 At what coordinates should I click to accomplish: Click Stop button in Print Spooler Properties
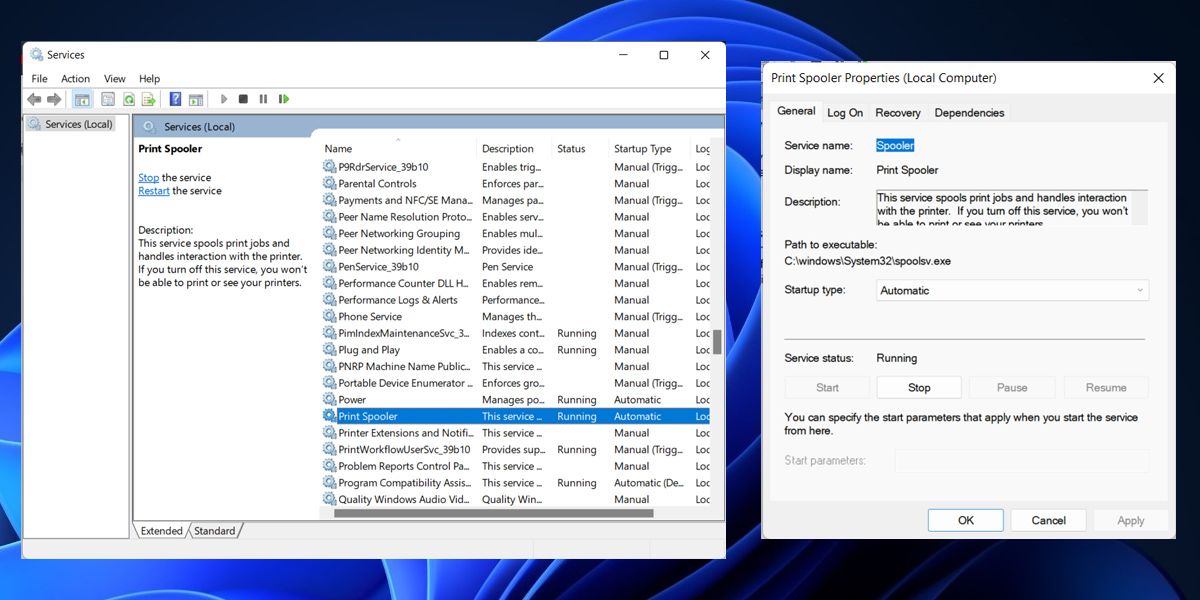919,388
